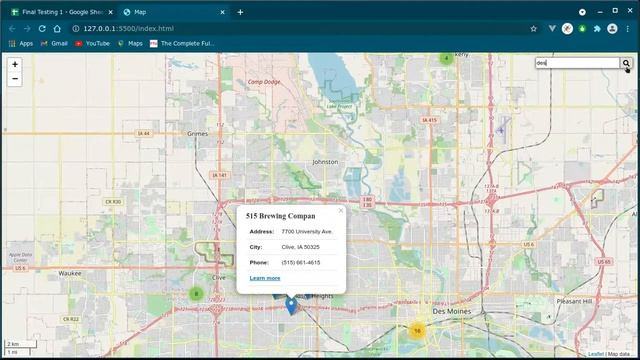The image size is (640, 360).
Task: Close the Map tab
Action: (x=222, y=12)
